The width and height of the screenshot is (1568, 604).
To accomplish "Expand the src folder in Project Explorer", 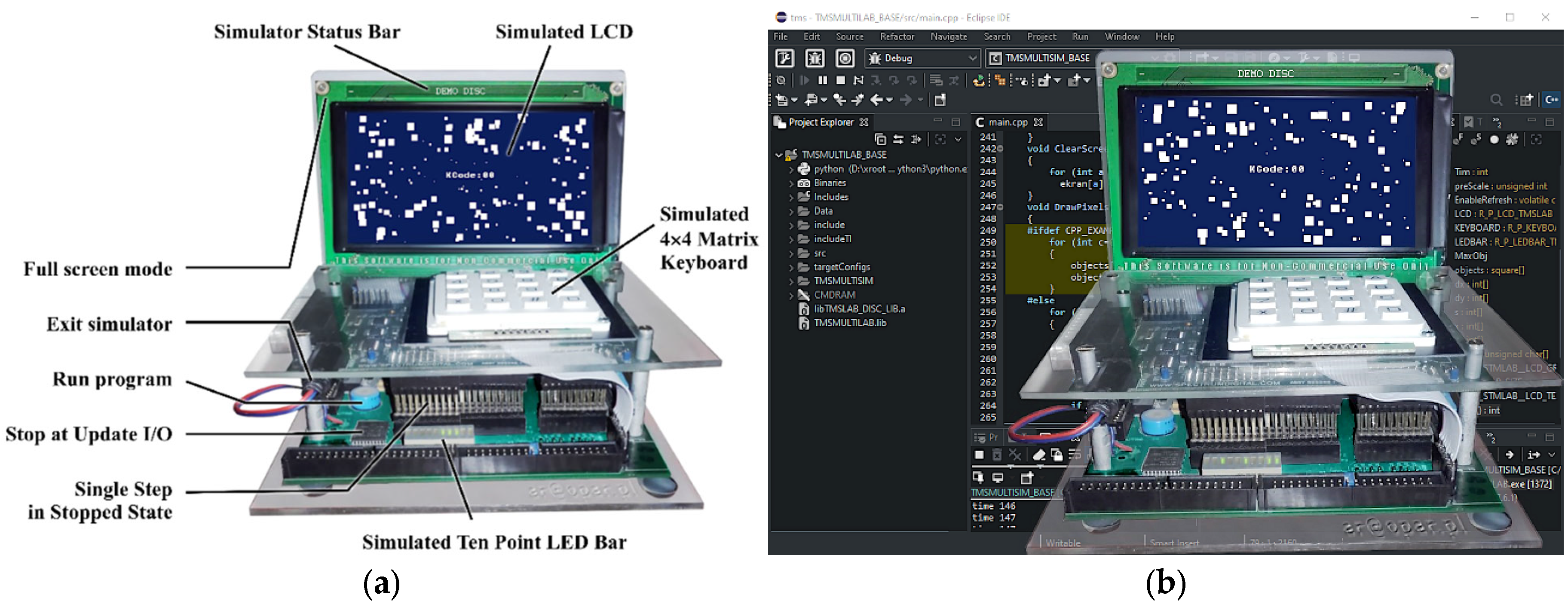I will [x=791, y=253].
